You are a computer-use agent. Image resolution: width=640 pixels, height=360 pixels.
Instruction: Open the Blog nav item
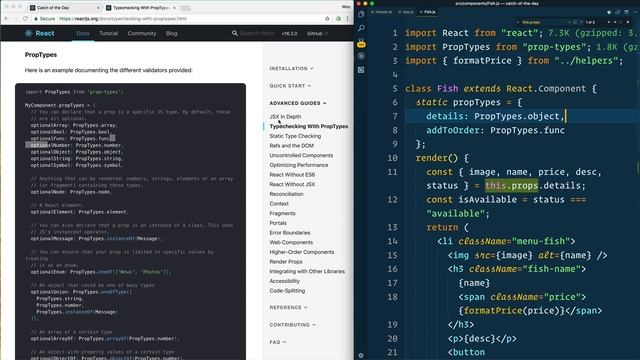click(x=171, y=33)
